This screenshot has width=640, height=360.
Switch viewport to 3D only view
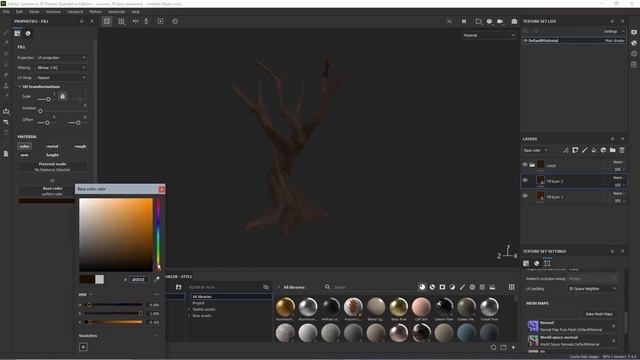[x=107, y=21]
